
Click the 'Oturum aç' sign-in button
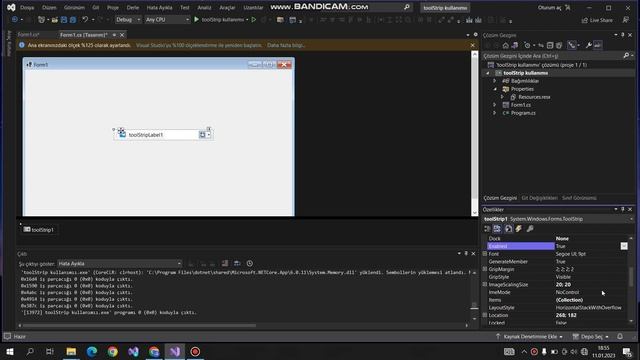[554, 7]
